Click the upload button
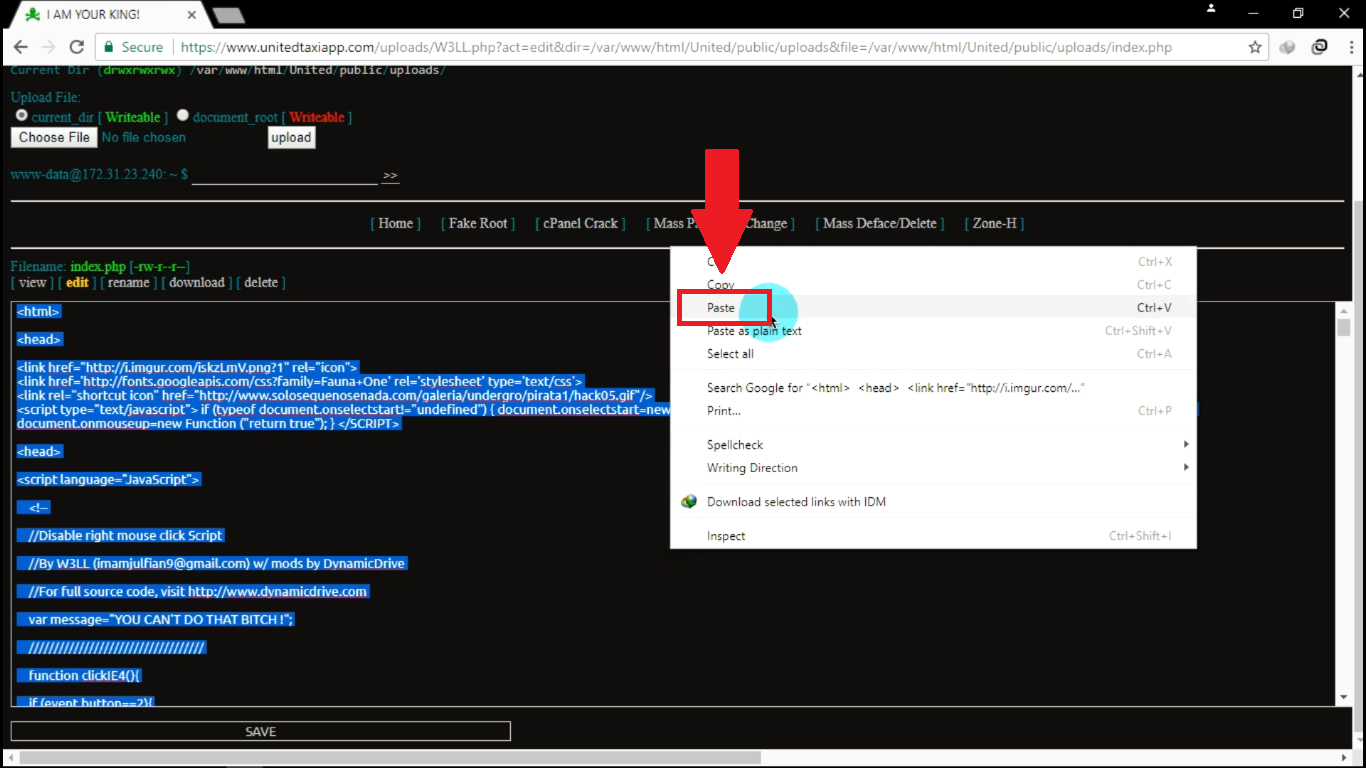This screenshot has width=1366, height=768. 291,137
